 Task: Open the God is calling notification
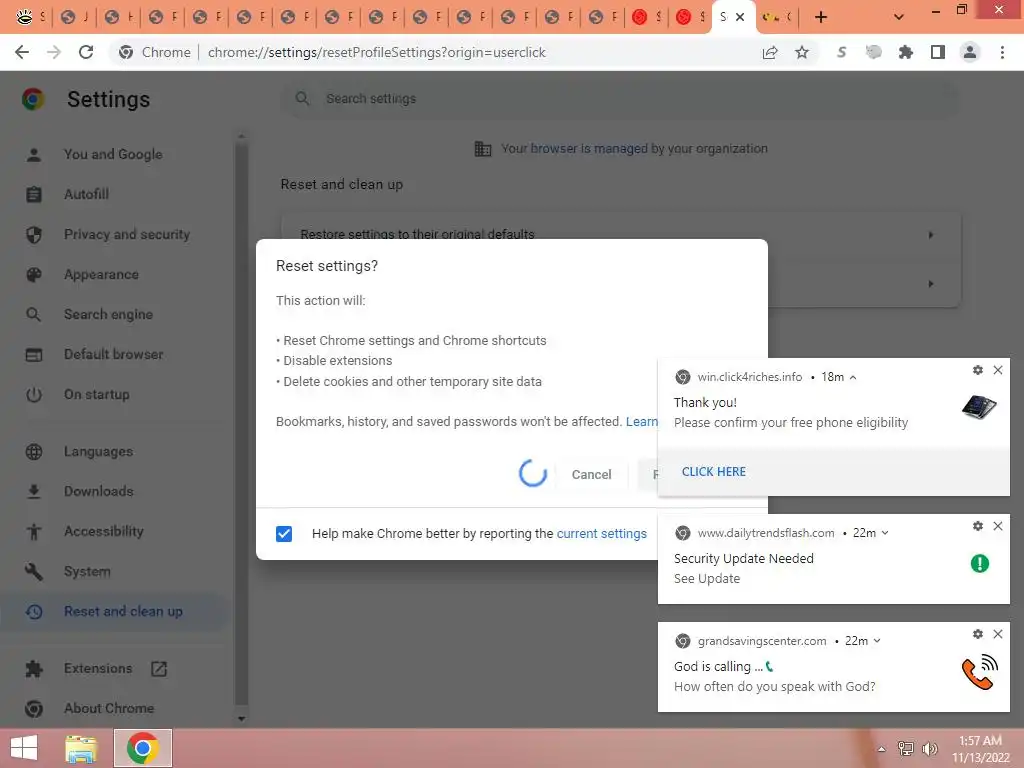click(x=833, y=667)
